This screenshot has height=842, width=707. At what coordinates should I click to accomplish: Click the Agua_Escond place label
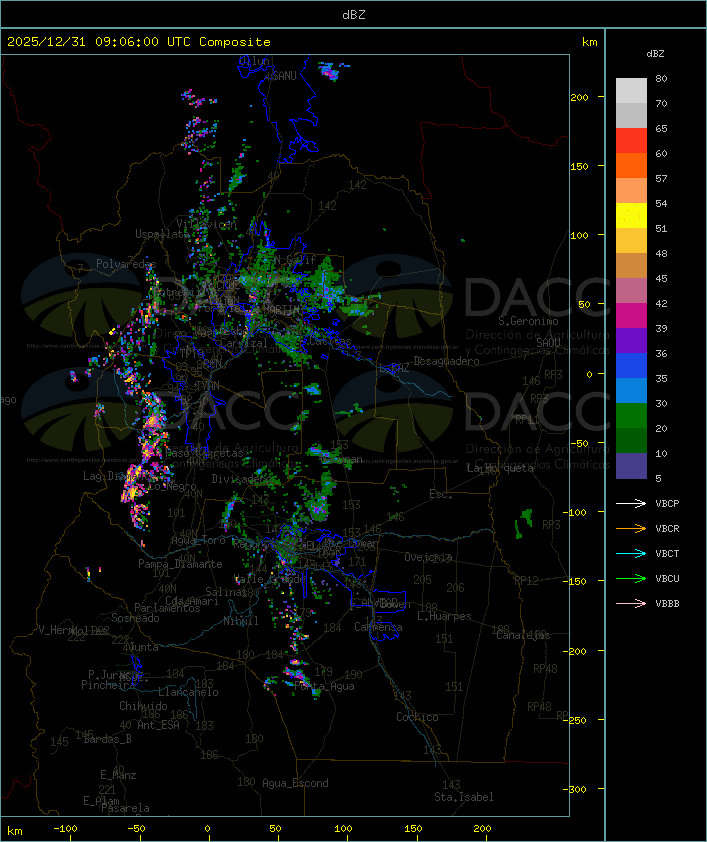tap(295, 783)
